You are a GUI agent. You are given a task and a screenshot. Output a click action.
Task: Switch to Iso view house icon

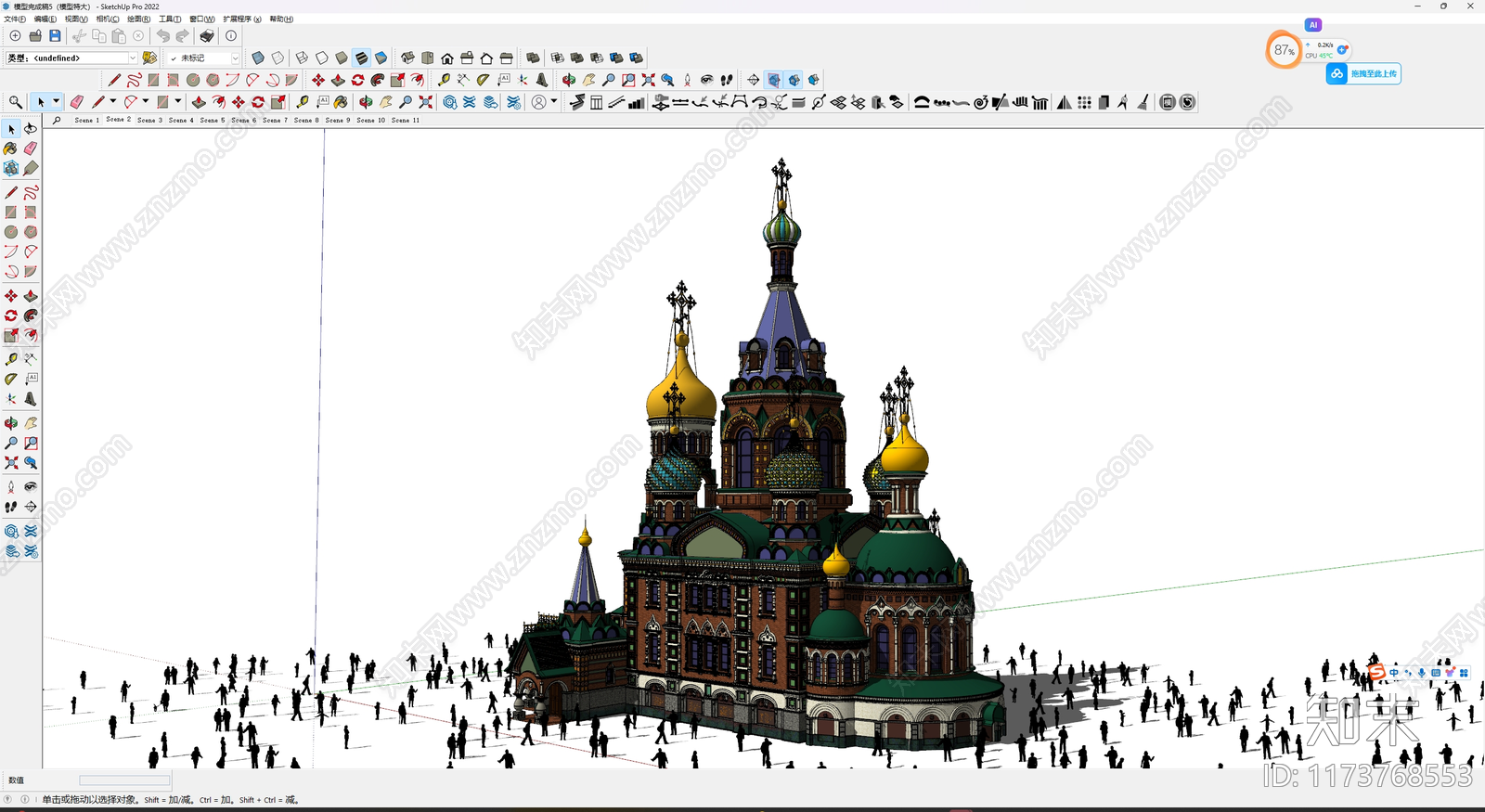click(407, 58)
